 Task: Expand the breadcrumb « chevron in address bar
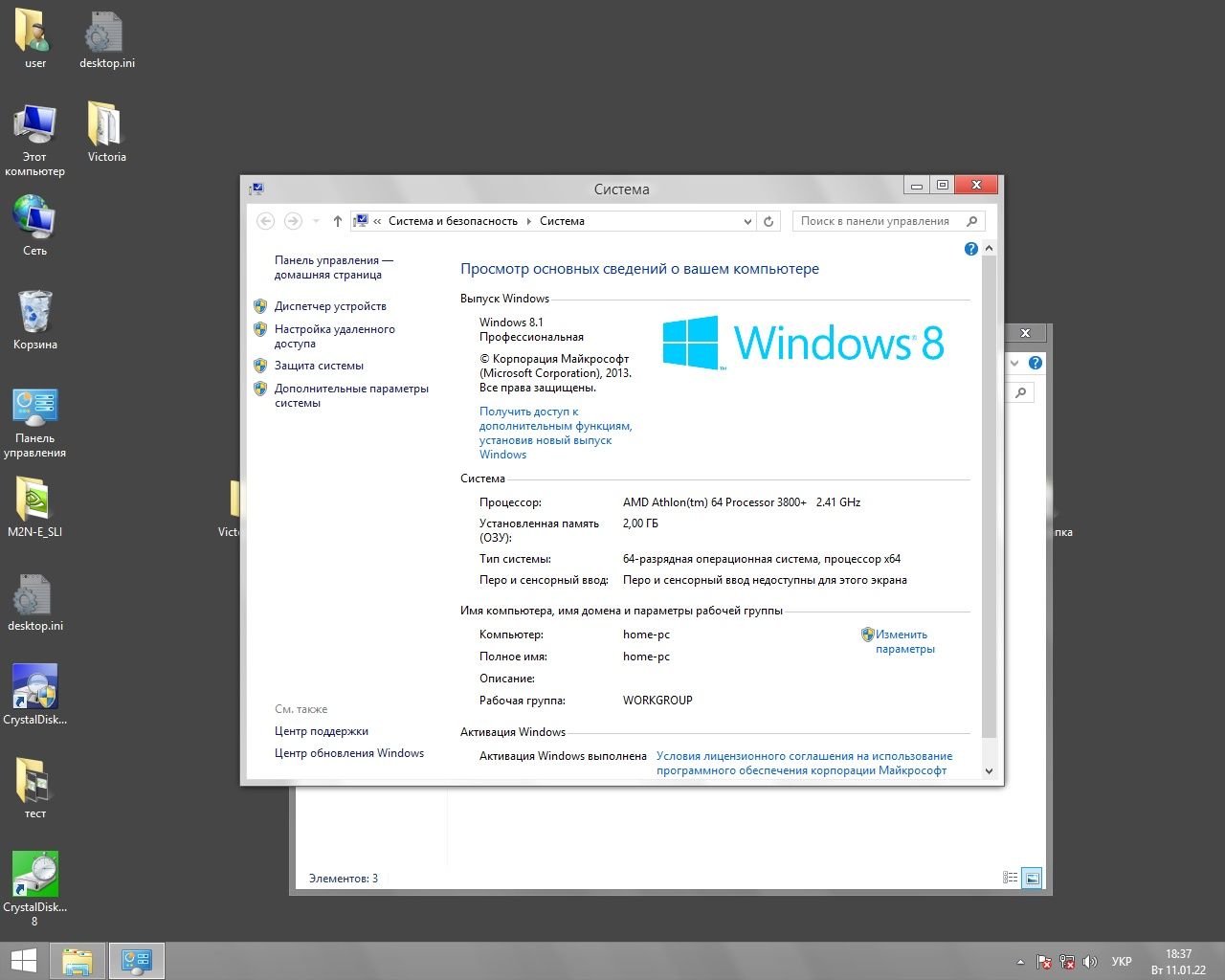click(378, 221)
